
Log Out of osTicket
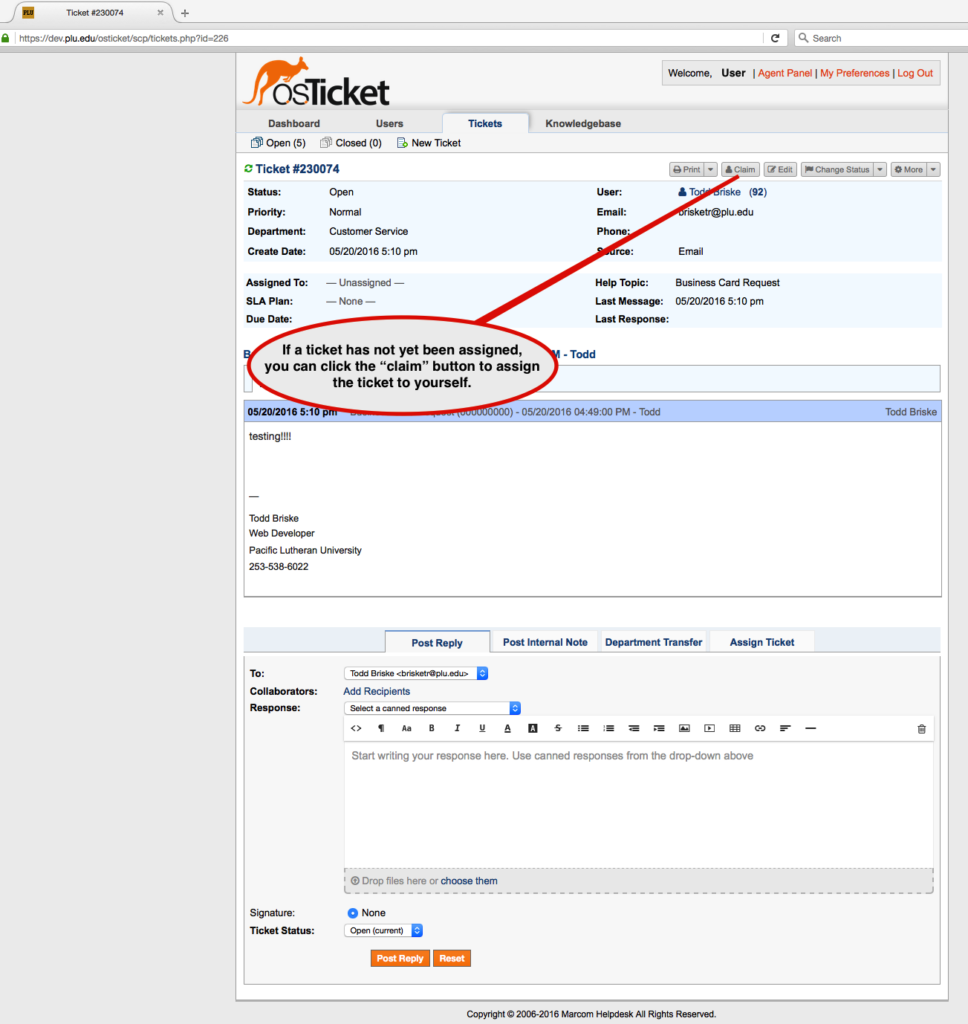[915, 73]
